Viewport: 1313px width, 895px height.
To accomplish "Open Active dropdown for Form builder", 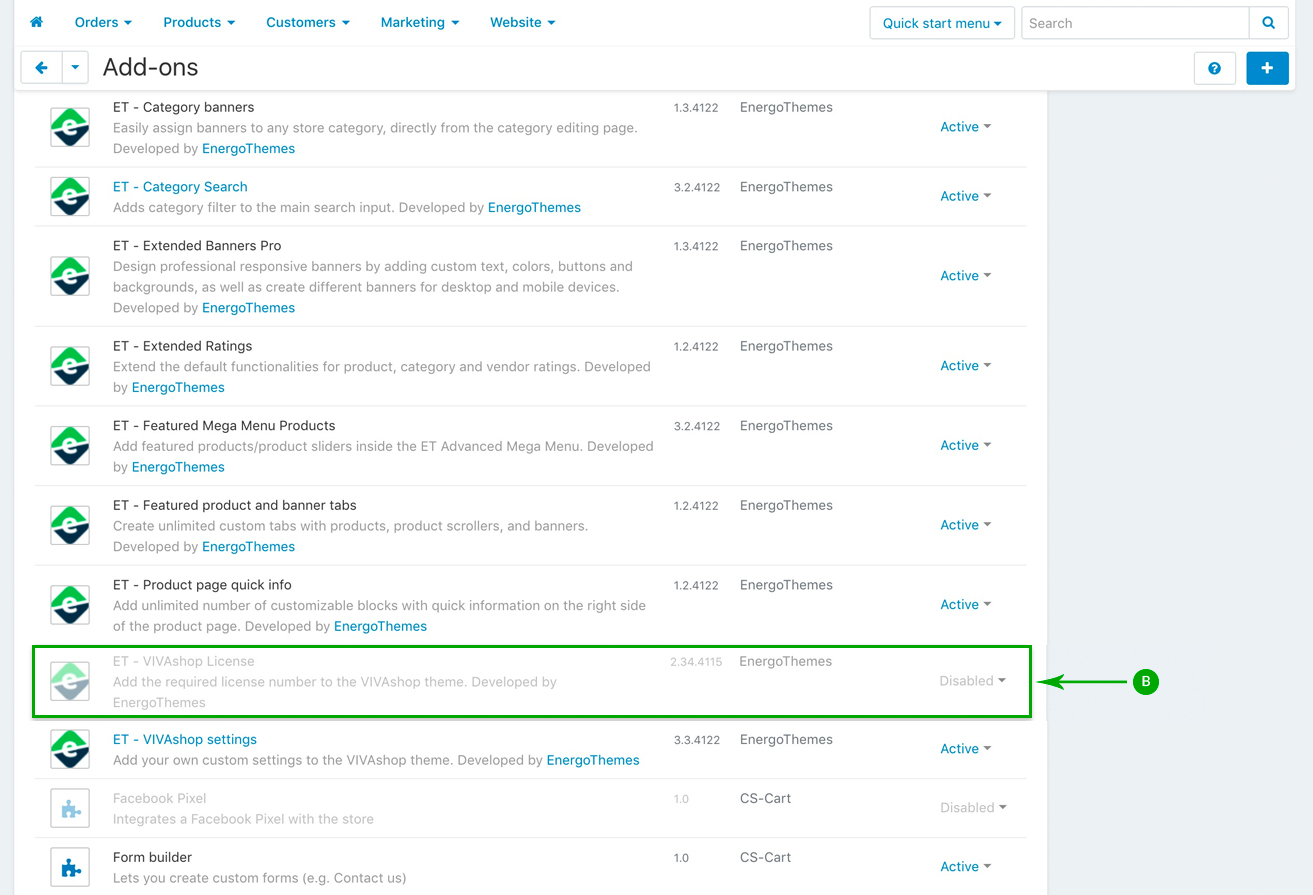I will [966, 867].
